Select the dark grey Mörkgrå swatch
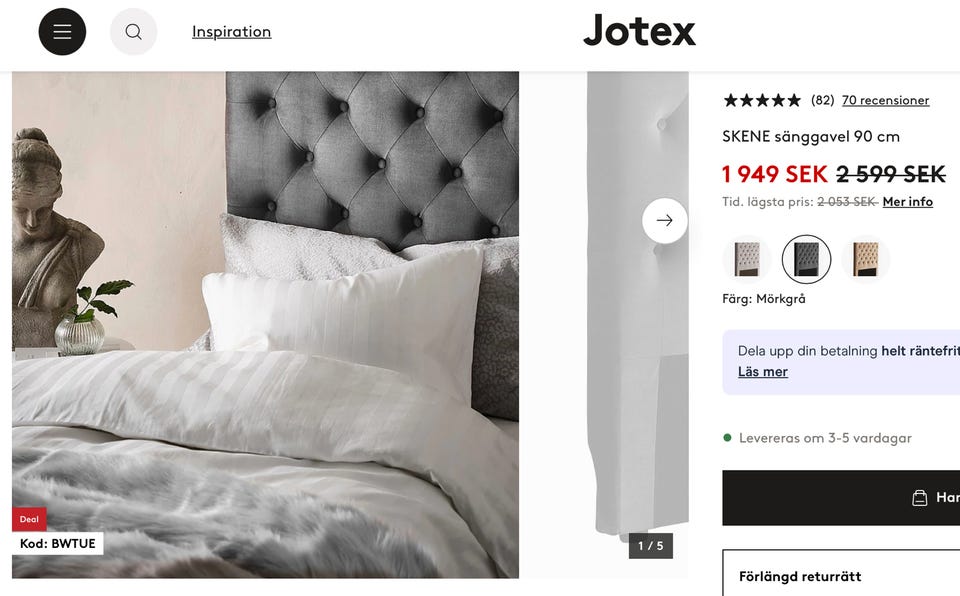Viewport: 960px width, 596px height. coord(806,259)
